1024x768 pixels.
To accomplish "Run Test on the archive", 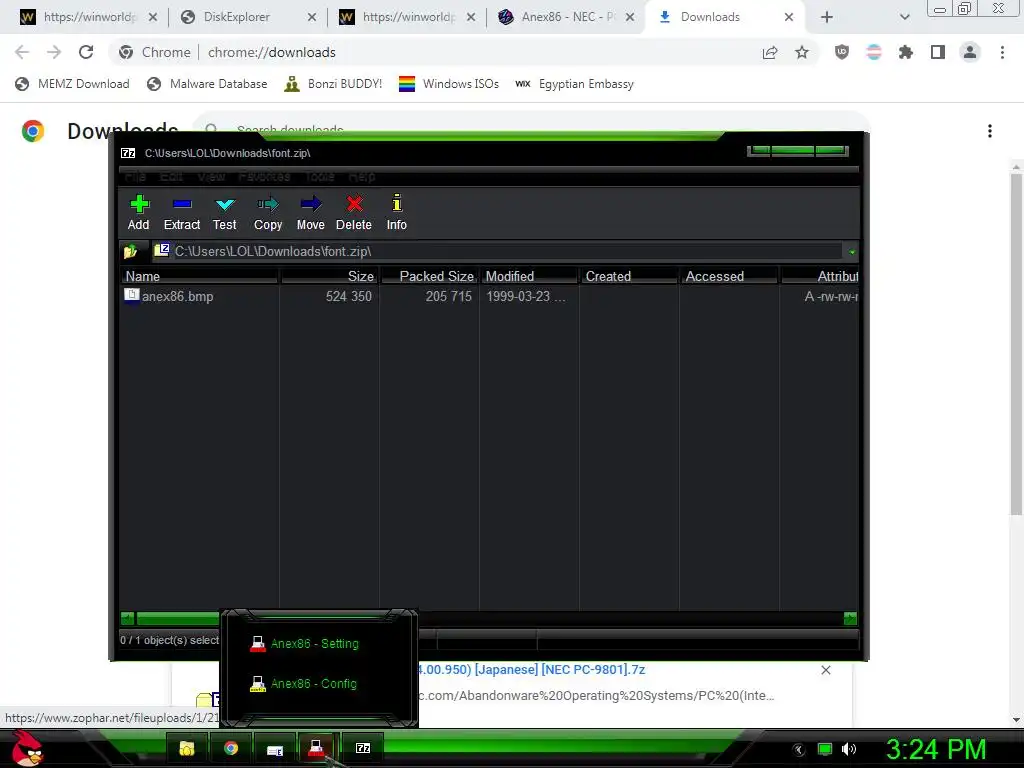I will [x=225, y=212].
